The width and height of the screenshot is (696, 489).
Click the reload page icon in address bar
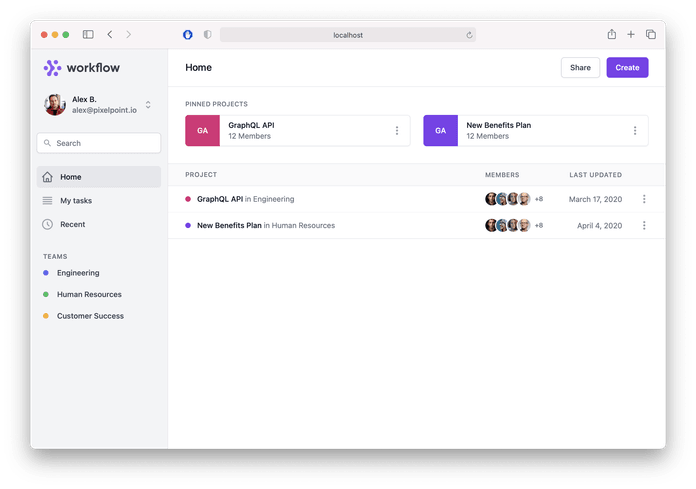(x=469, y=35)
